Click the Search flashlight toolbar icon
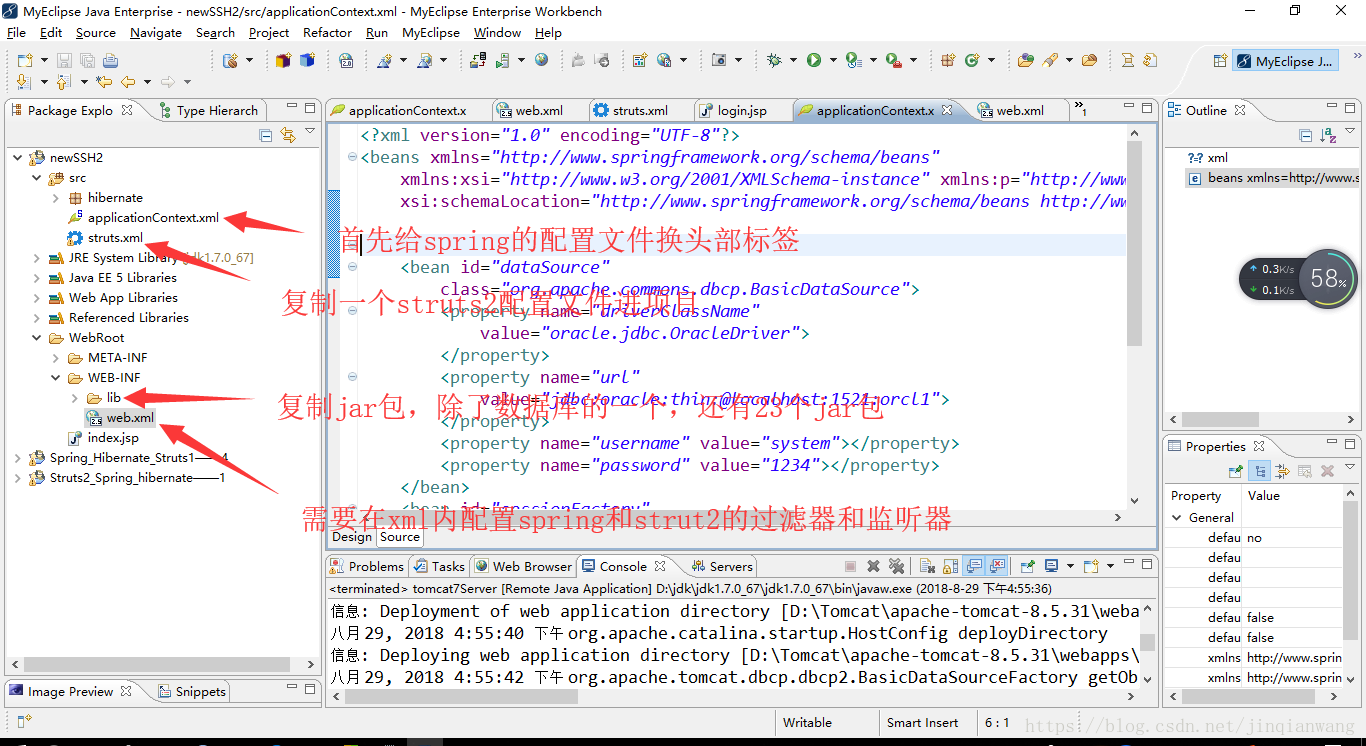 [1049, 61]
